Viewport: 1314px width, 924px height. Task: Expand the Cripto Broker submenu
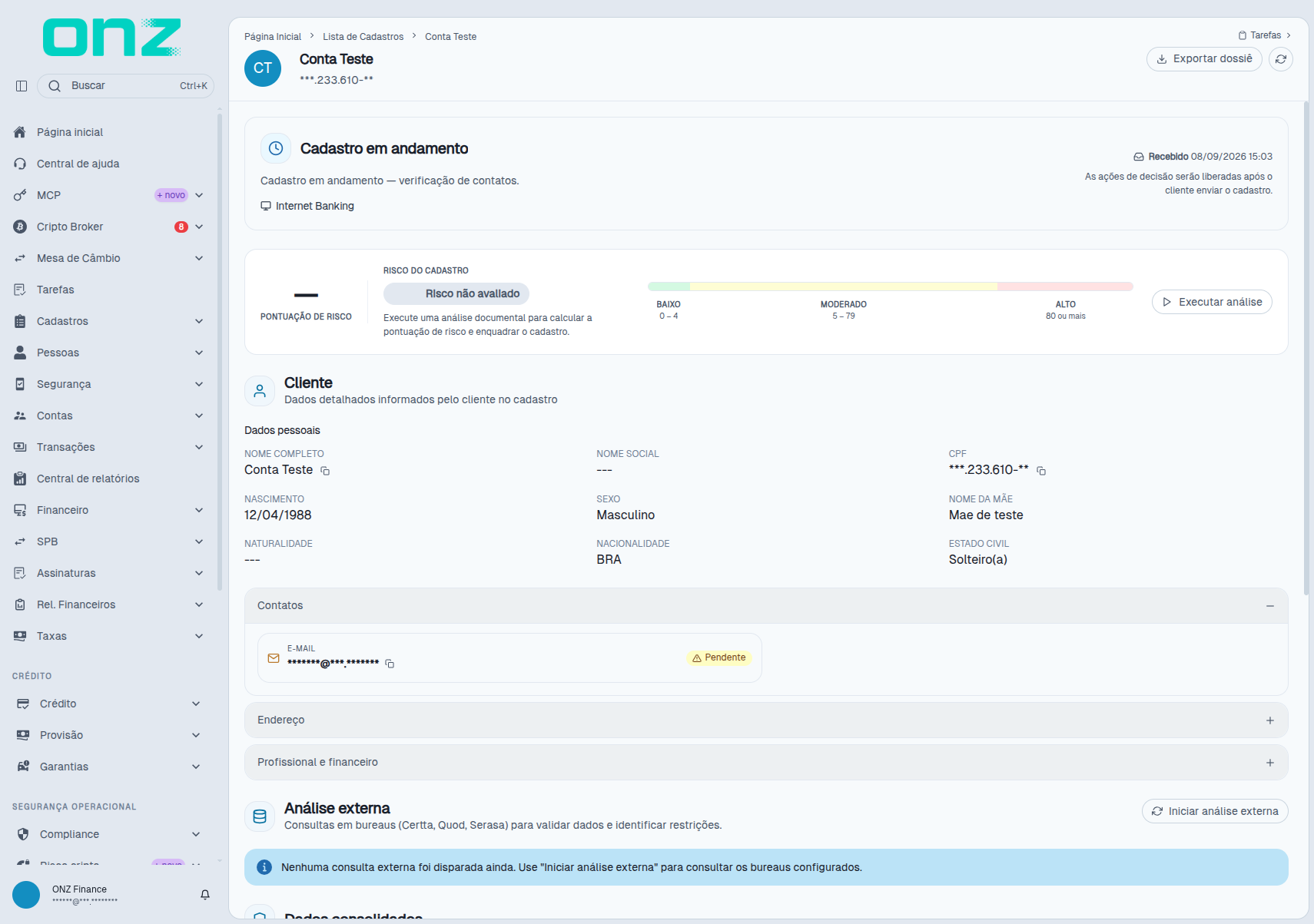(x=199, y=227)
